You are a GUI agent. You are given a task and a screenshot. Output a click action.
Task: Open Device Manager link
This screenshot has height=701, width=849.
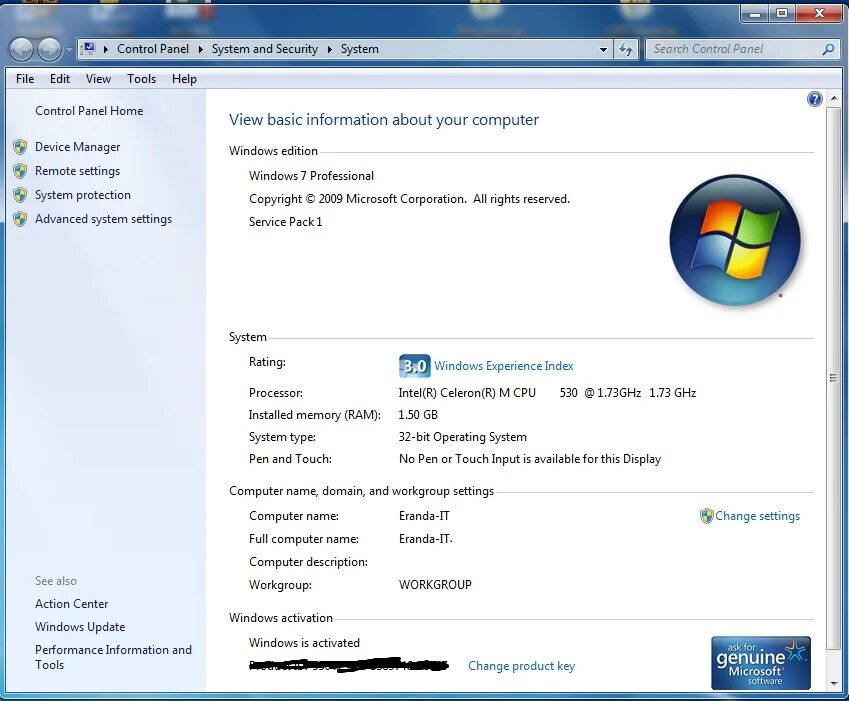[x=77, y=147]
